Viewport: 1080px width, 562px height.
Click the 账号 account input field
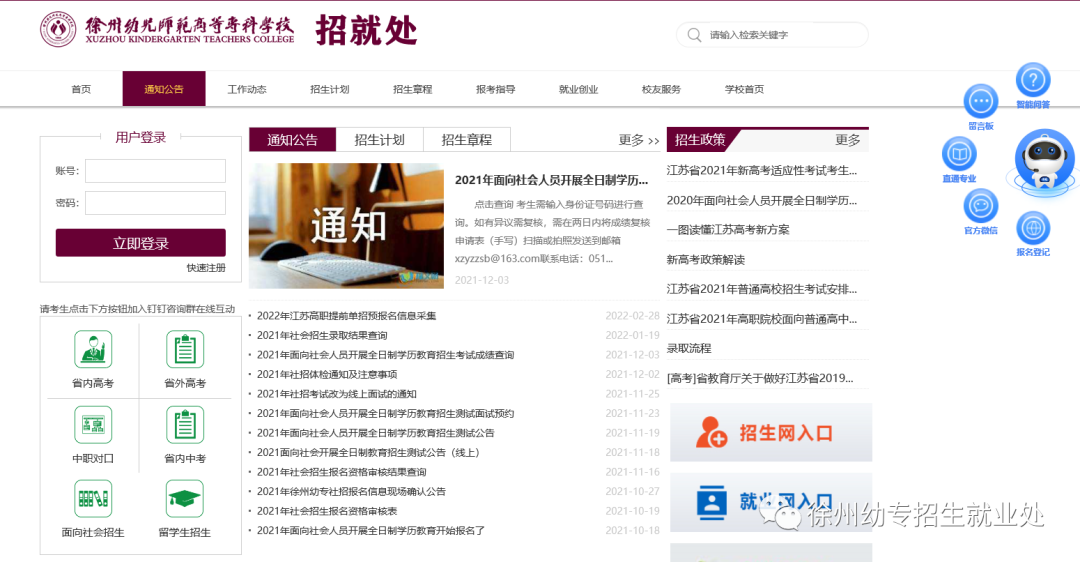155,171
